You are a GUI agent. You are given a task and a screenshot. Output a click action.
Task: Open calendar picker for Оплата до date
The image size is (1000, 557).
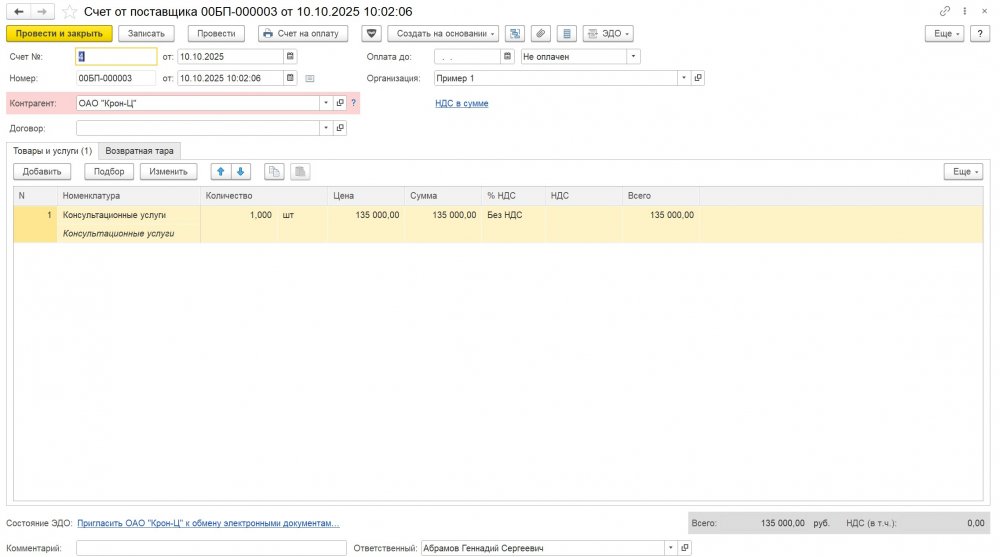tap(508, 57)
